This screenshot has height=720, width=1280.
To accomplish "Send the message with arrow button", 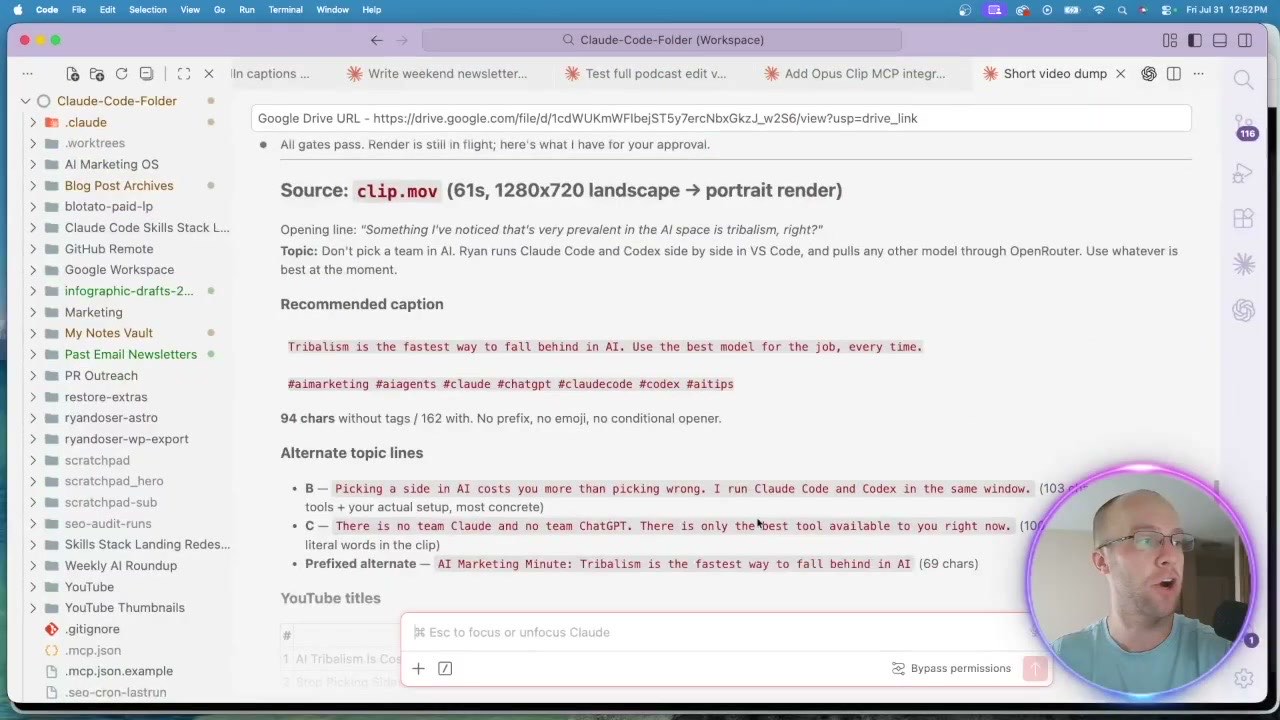I will 1035,668.
